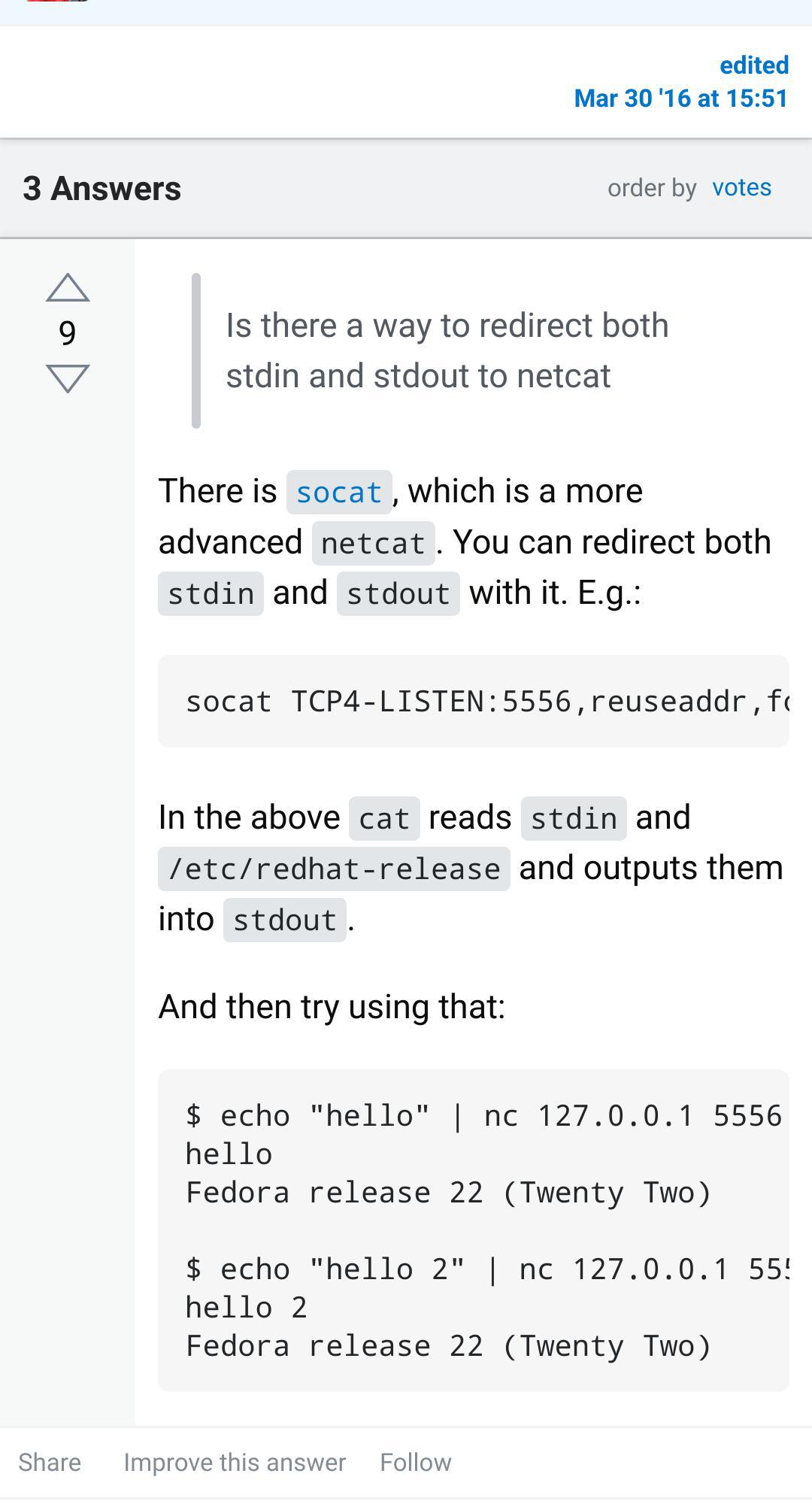Click the quoted question blockquote text
Viewport: 812px width, 1507px height.
click(447, 350)
